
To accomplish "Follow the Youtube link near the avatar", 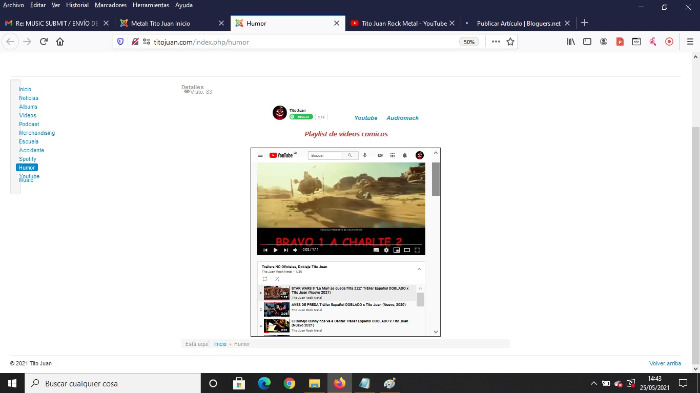I will click(366, 118).
